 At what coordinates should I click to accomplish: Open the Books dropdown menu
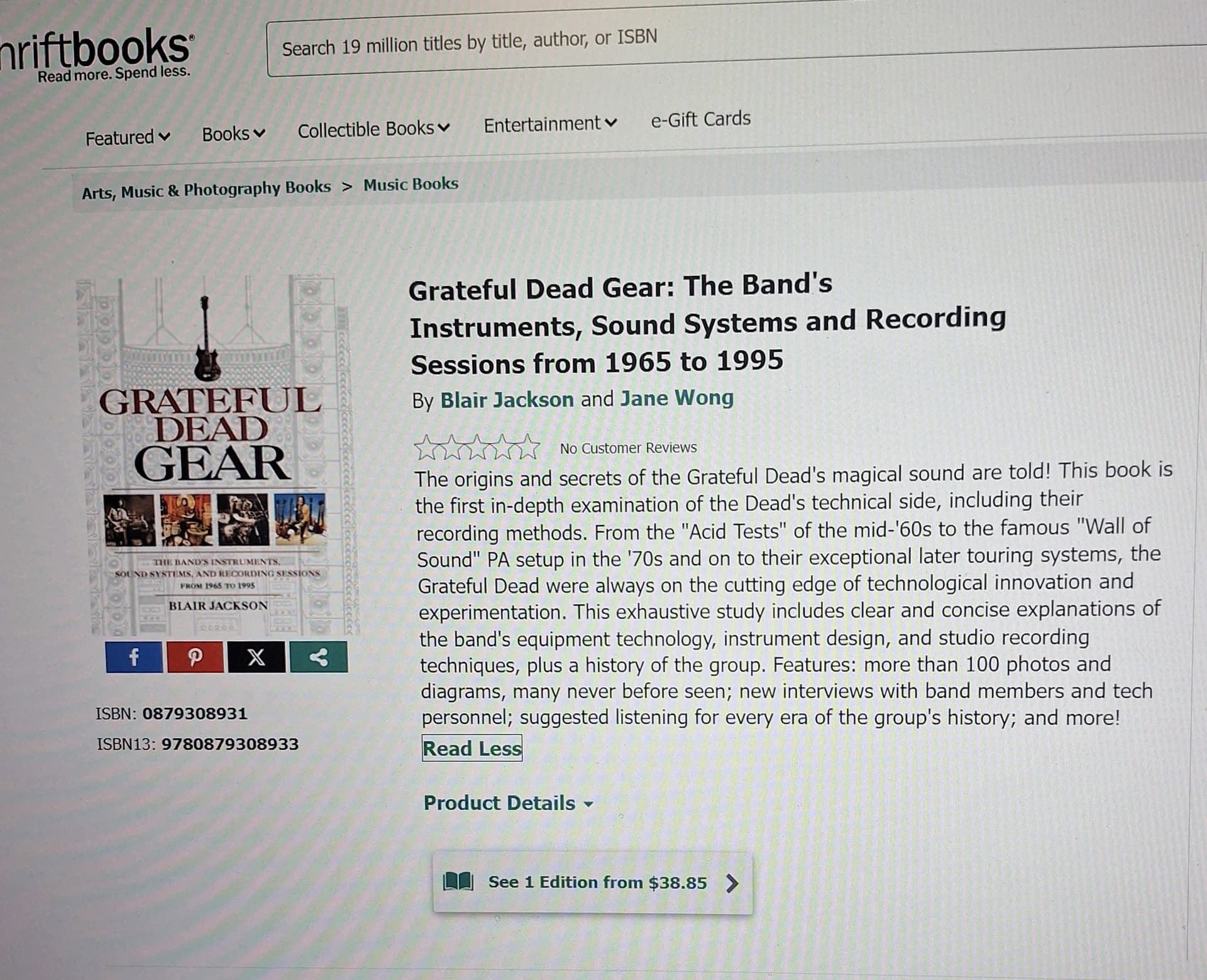(x=233, y=134)
